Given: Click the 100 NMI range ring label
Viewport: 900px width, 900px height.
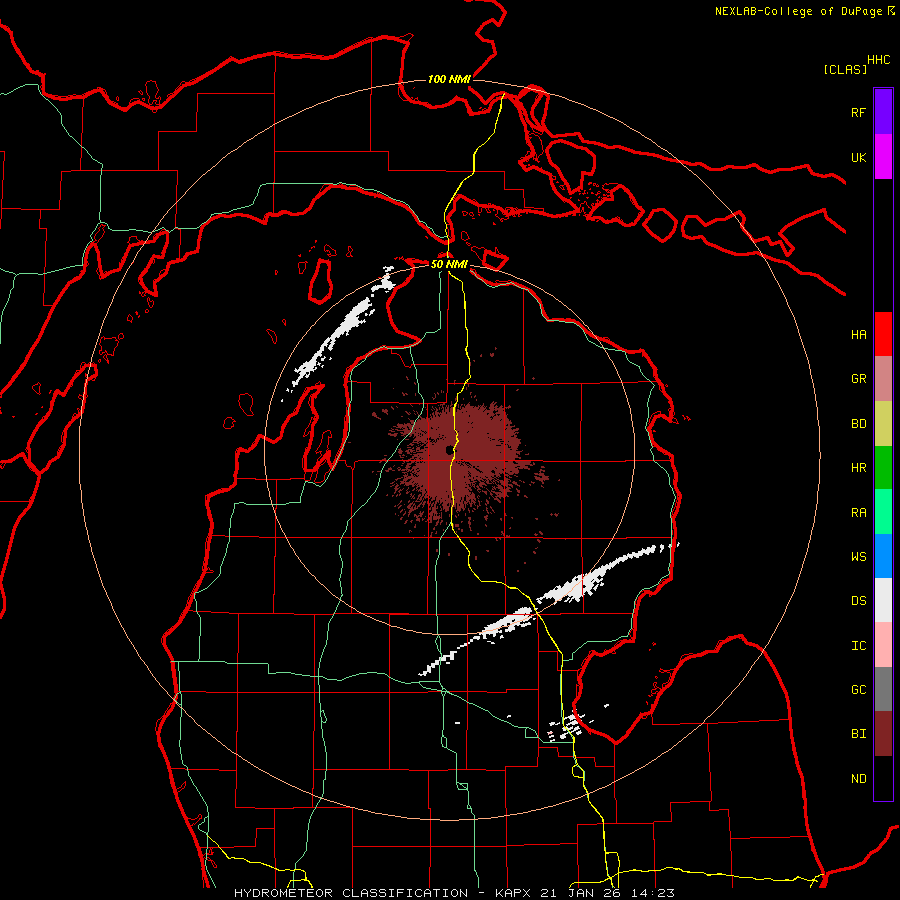Looking at the screenshot, I should pyautogui.click(x=449, y=79).
